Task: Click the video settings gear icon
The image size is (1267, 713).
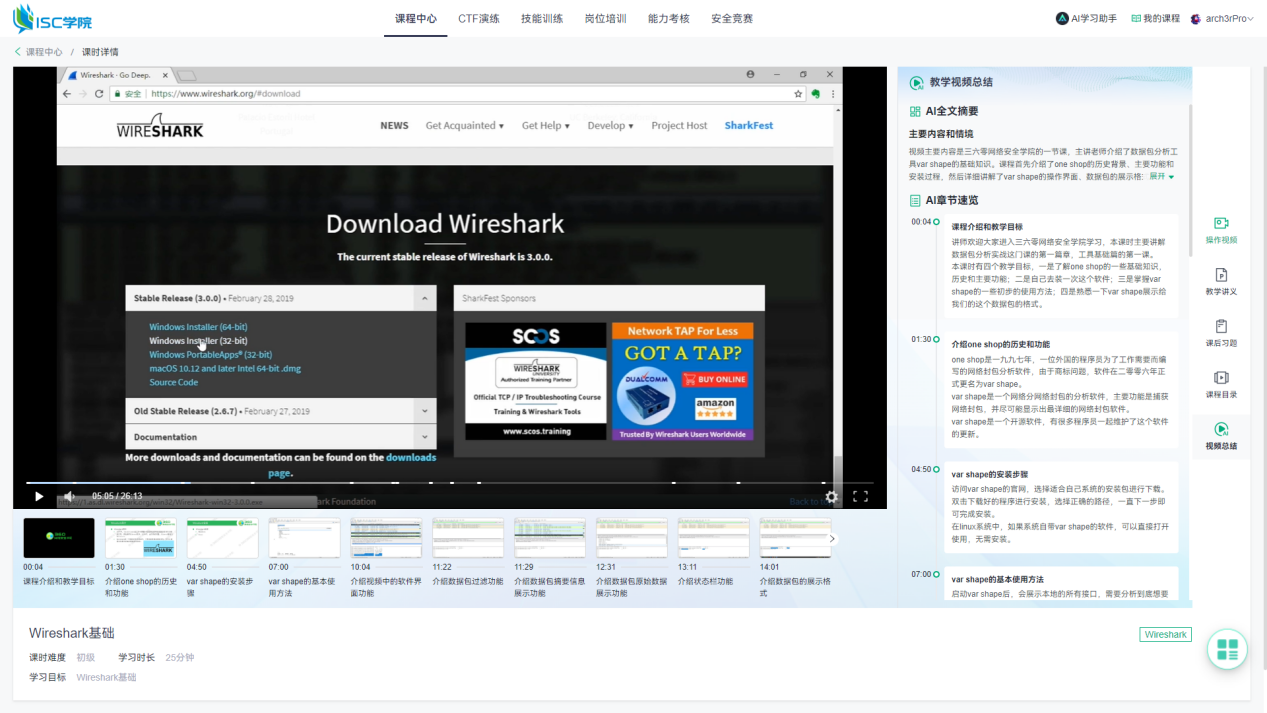Action: (831, 496)
